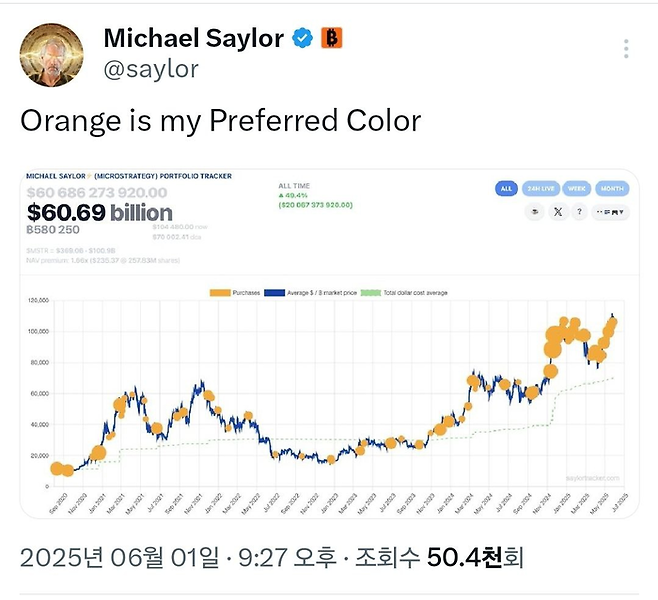Switch to the 24H LIVE tab
The image size is (658, 600).
point(541,188)
